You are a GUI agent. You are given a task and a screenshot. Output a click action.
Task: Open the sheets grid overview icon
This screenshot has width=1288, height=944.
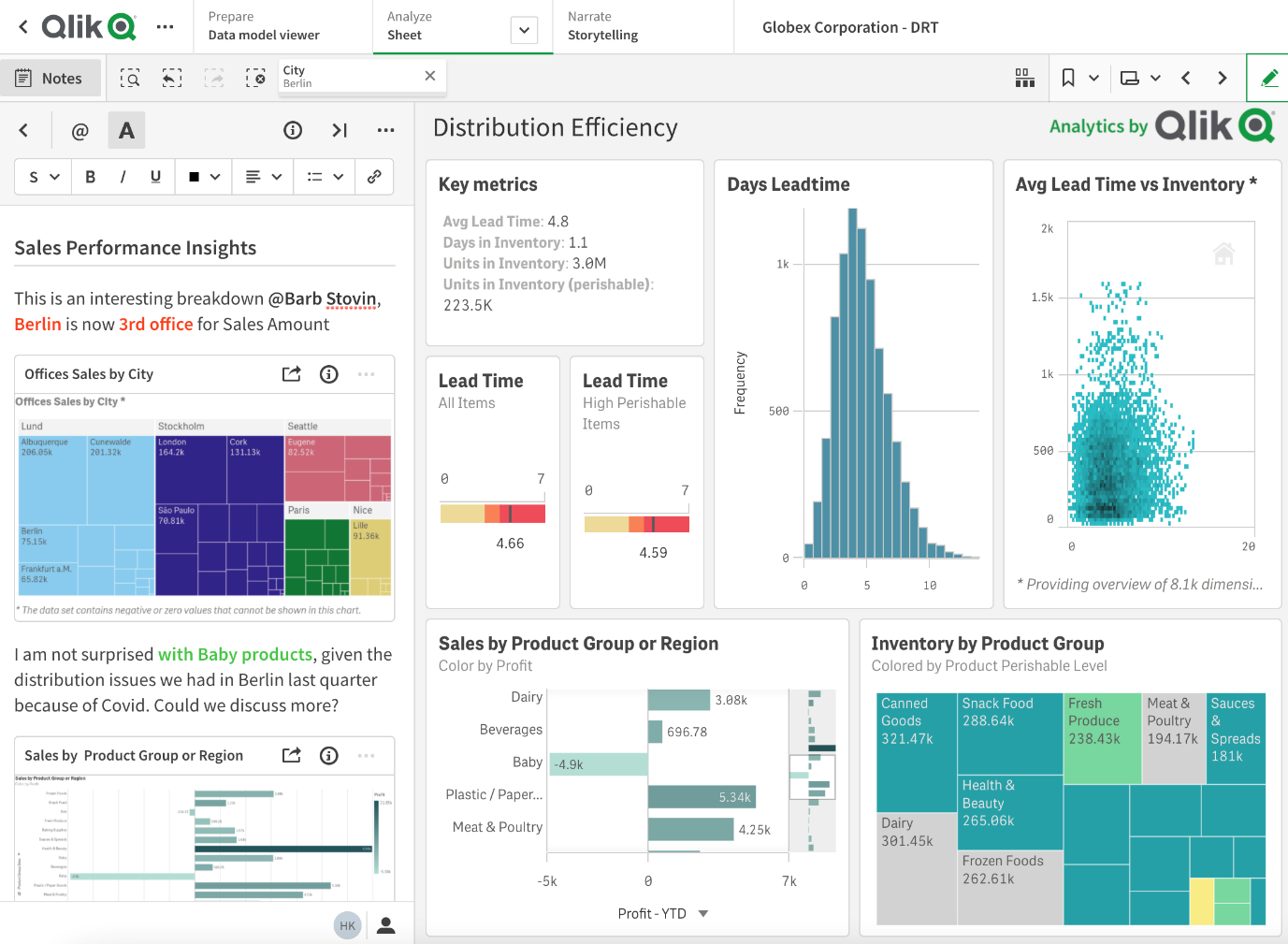tap(1025, 78)
